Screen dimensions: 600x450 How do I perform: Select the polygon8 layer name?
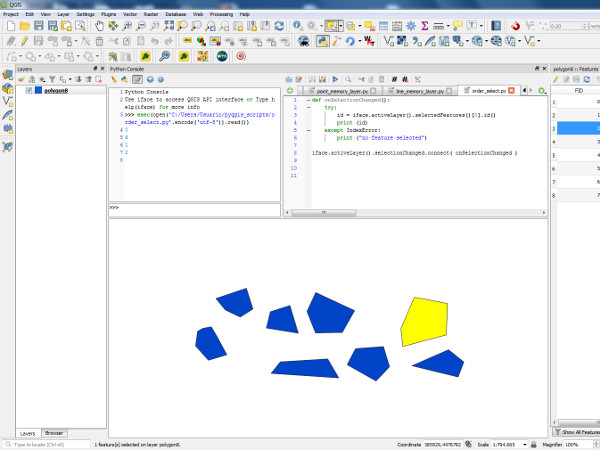click(x=56, y=90)
